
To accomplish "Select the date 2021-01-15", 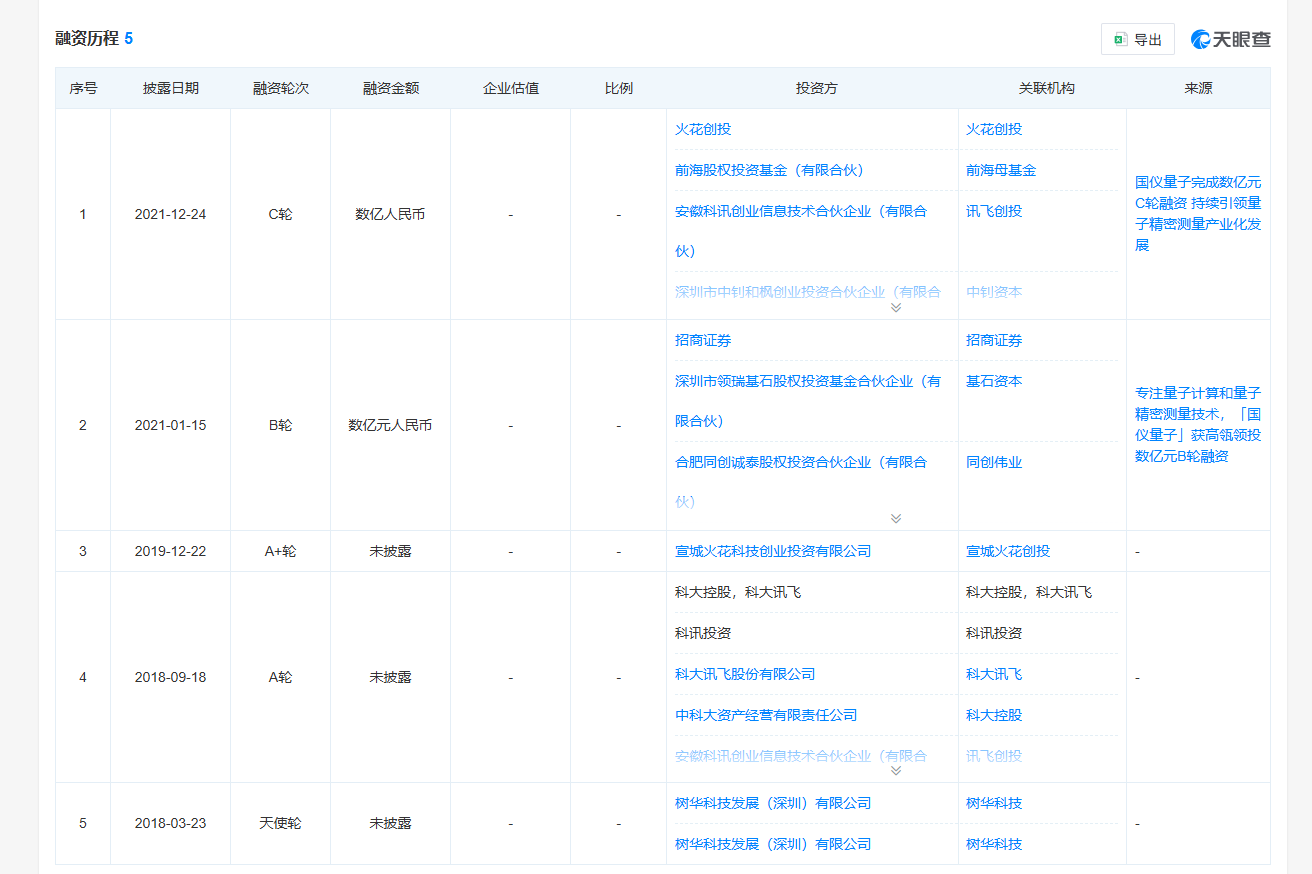I will [x=171, y=425].
